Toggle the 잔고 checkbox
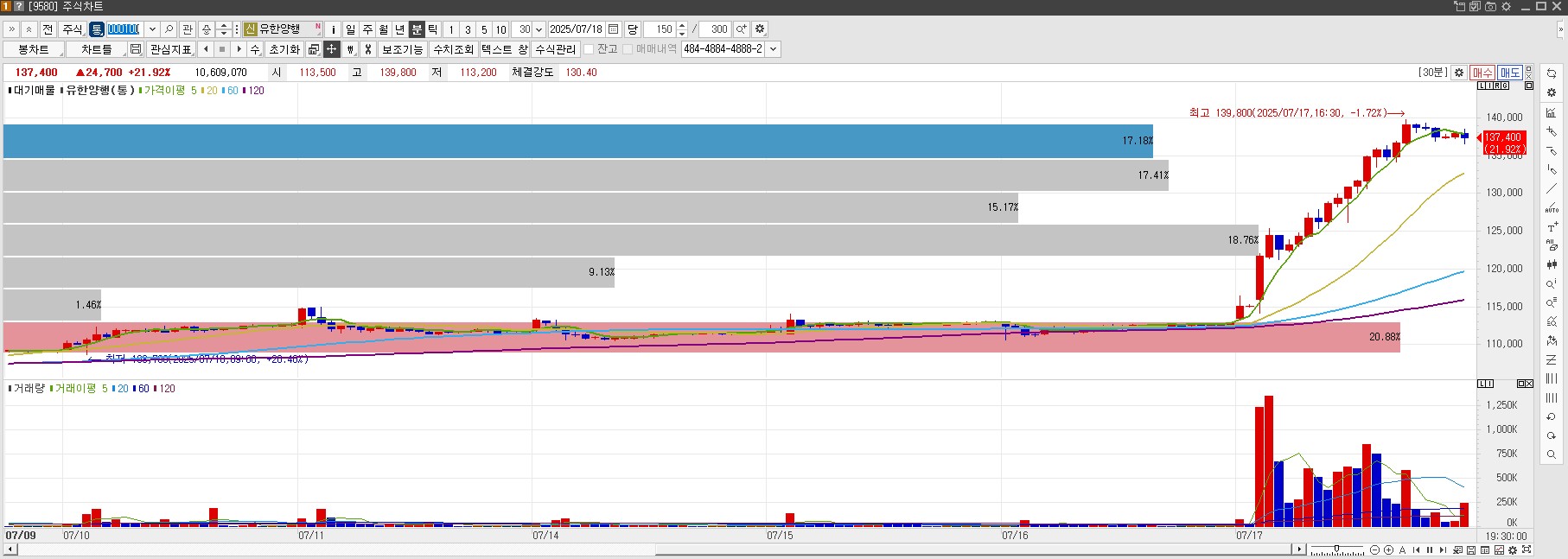This screenshot has width=1568, height=559. click(x=589, y=49)
